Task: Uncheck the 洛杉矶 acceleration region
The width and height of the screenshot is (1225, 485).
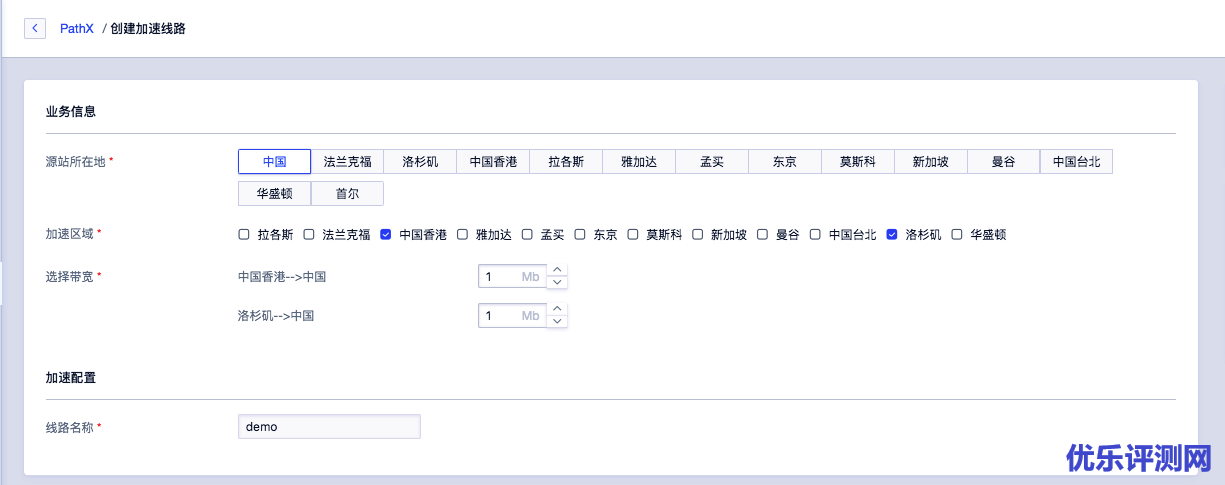Action: click(x=892, y=235)
